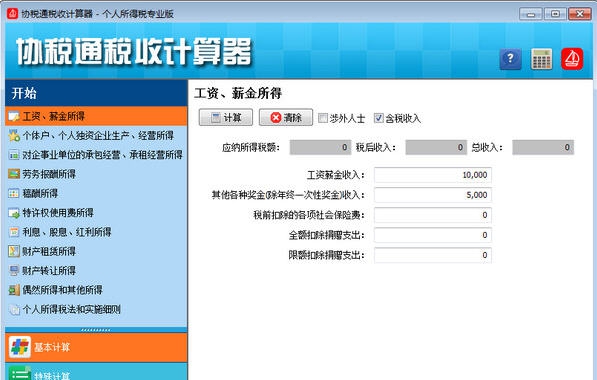Select 利息、股息、红利所得 entry
The image size is (597, 380).
click(96, 232)
